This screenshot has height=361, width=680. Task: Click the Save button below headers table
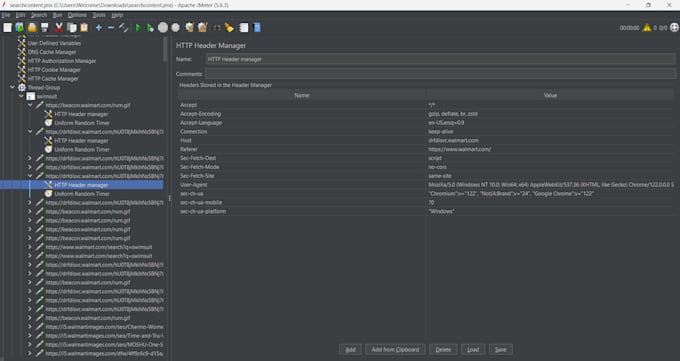point(500,349)
